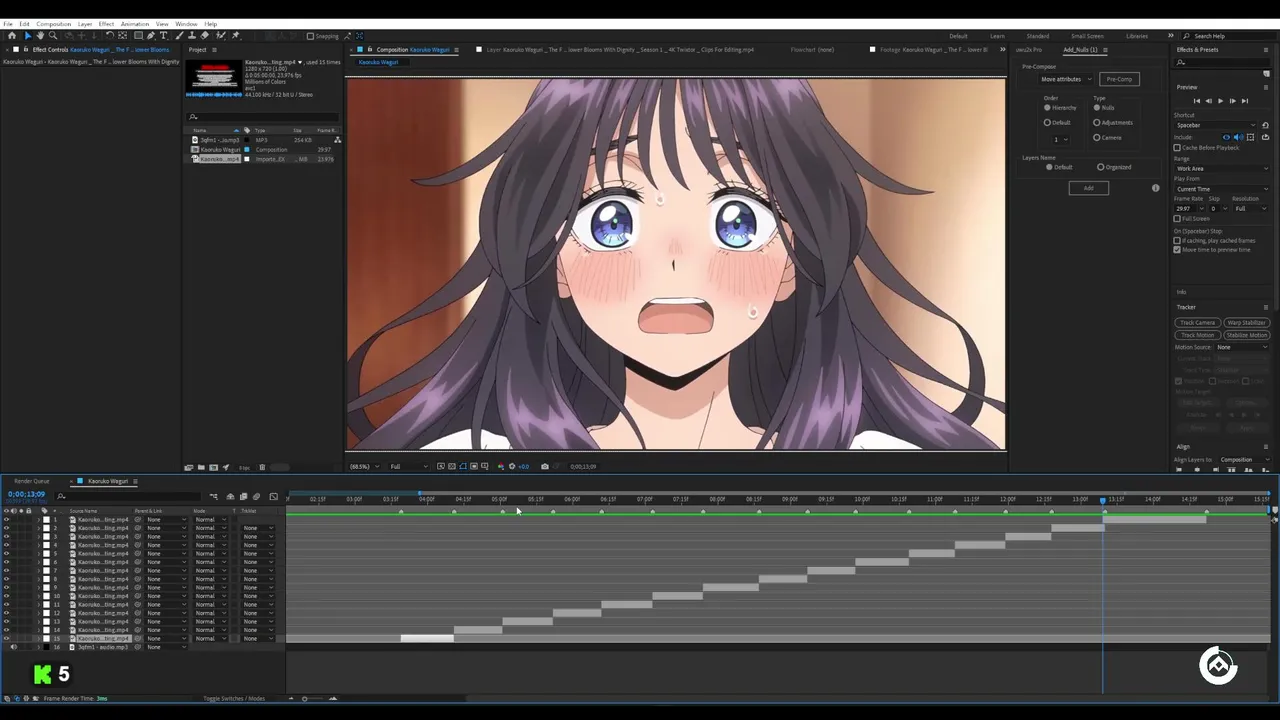
Task: Click the Track Camera button
Action: click(1197, 323)
